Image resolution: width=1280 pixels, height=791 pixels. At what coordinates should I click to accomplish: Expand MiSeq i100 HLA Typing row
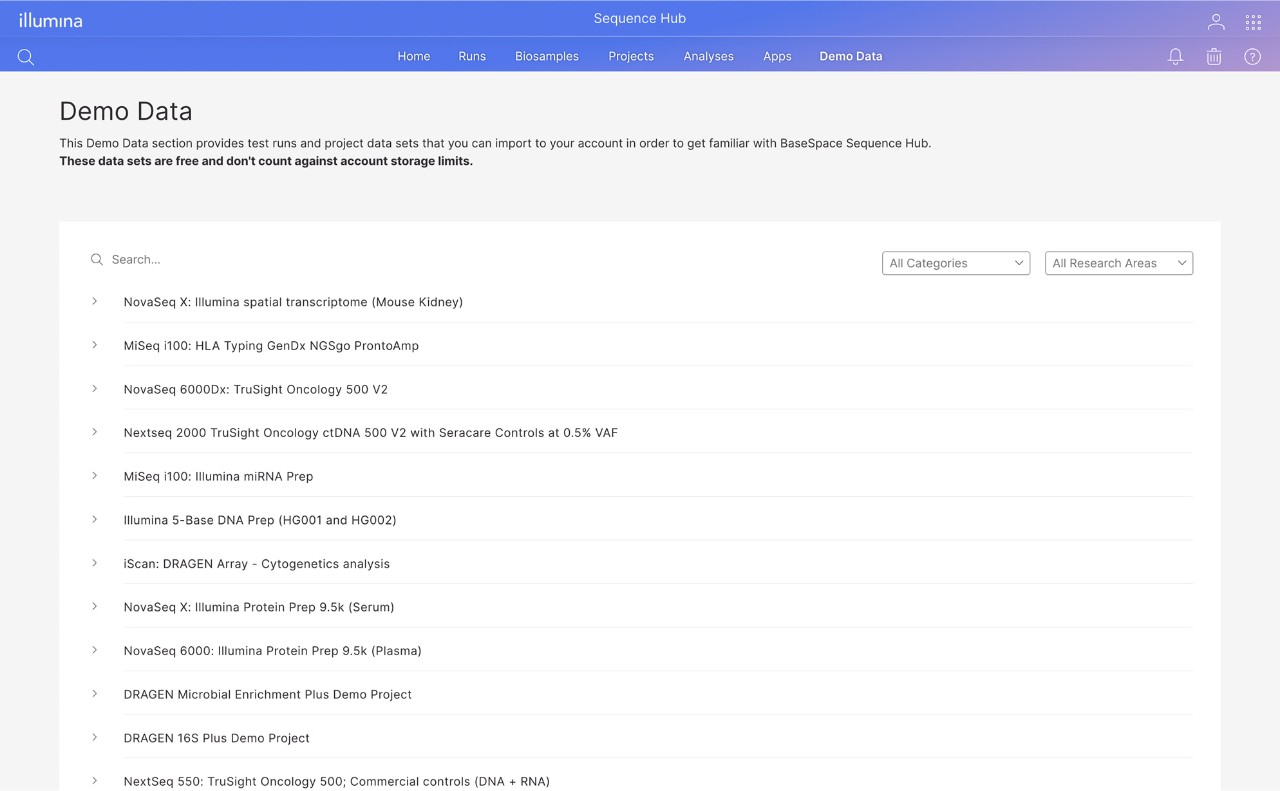coord(95,345)
